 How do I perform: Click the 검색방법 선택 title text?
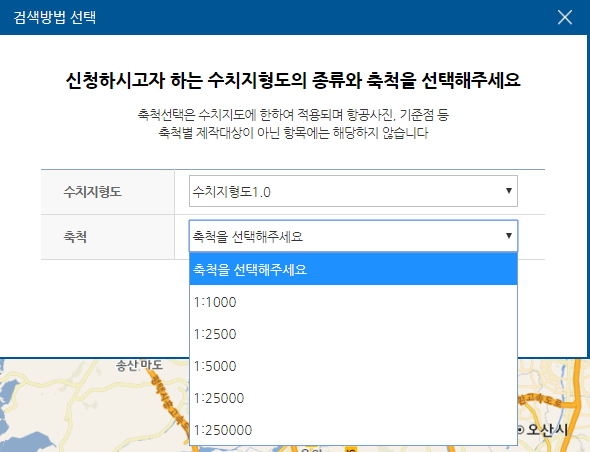point(55,17)
